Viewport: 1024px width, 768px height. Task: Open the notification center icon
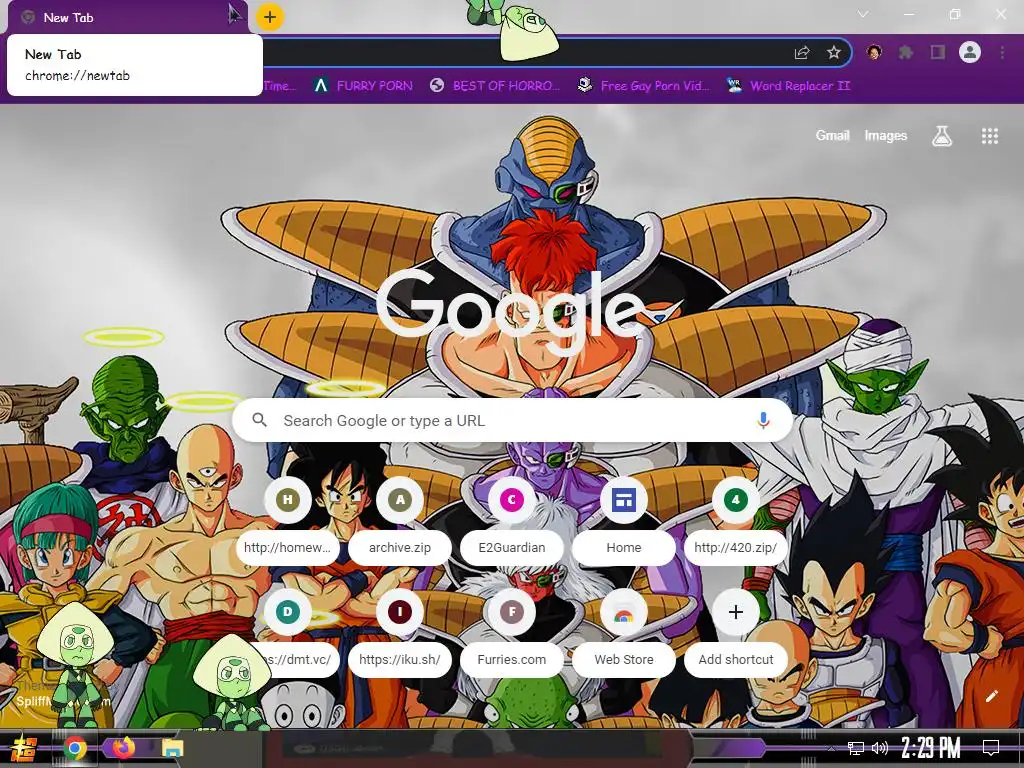tap(991, 748)
